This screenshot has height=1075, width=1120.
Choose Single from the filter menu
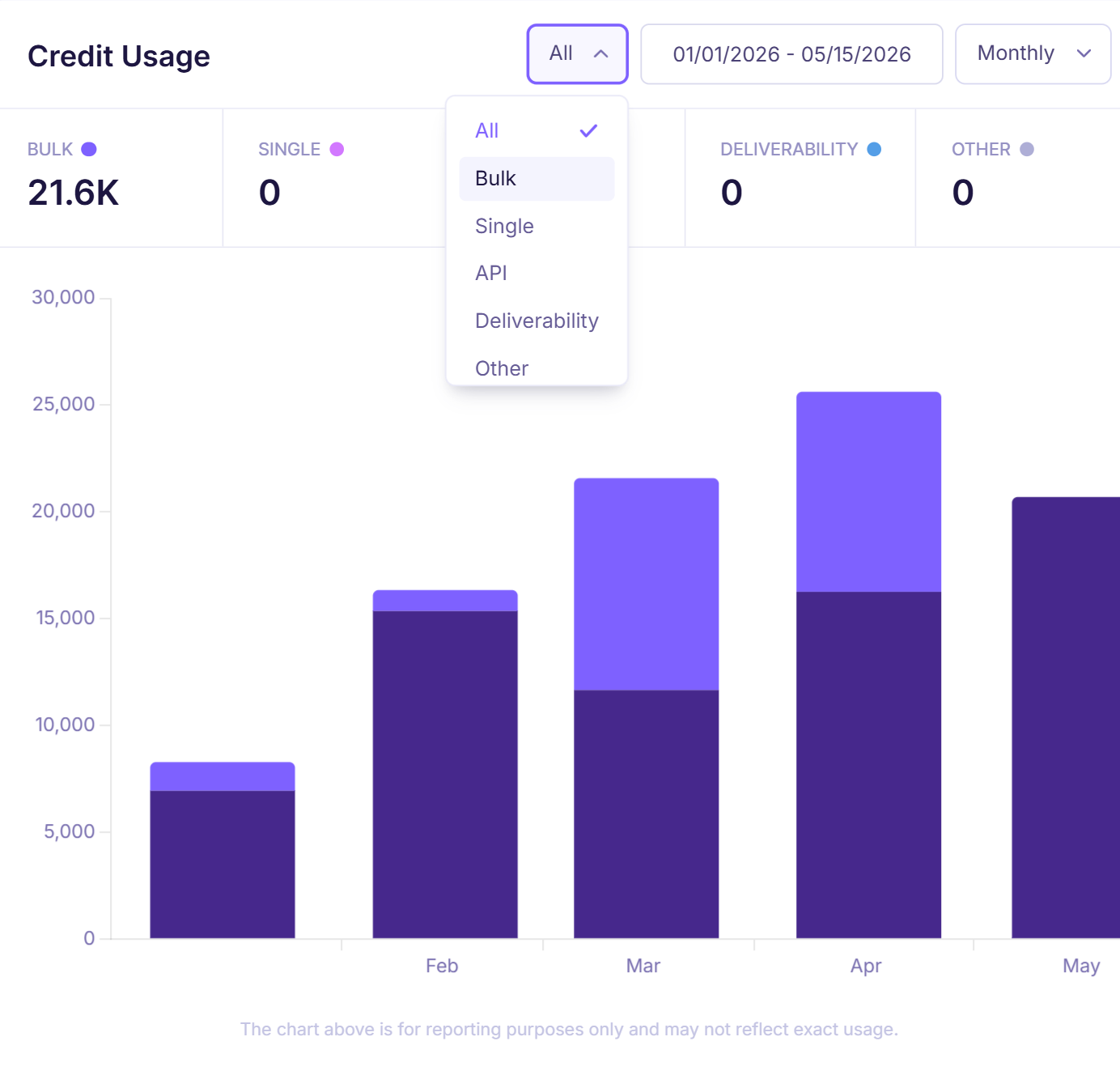537,227
